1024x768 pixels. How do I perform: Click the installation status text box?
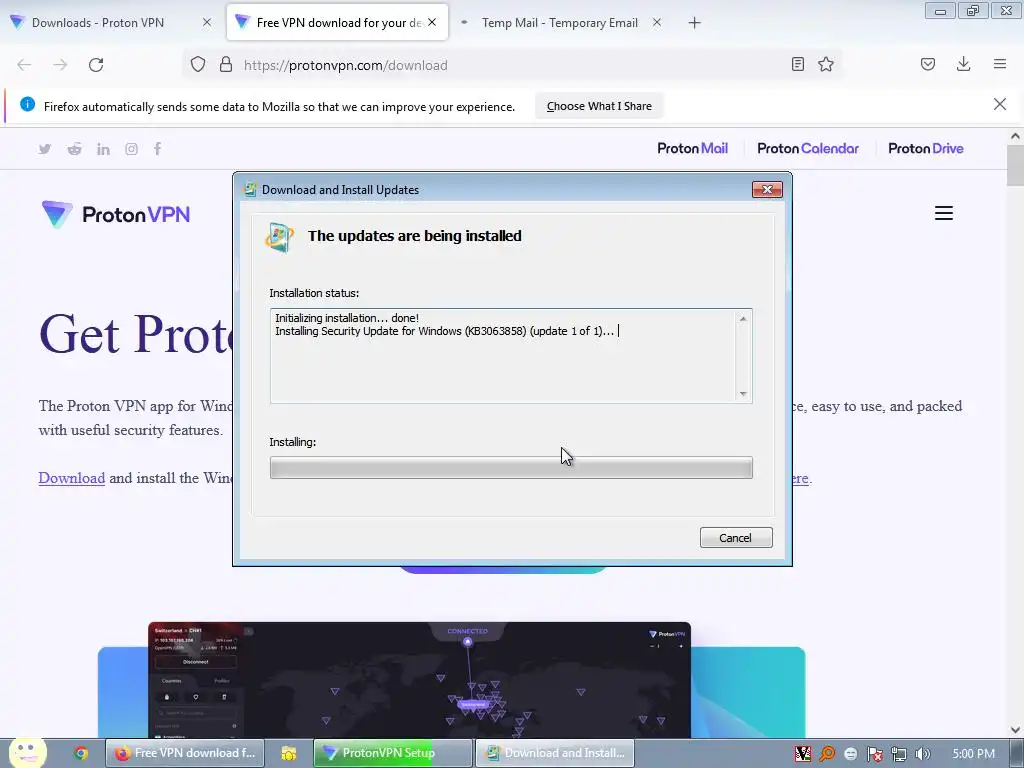click(x=511, y=356)
